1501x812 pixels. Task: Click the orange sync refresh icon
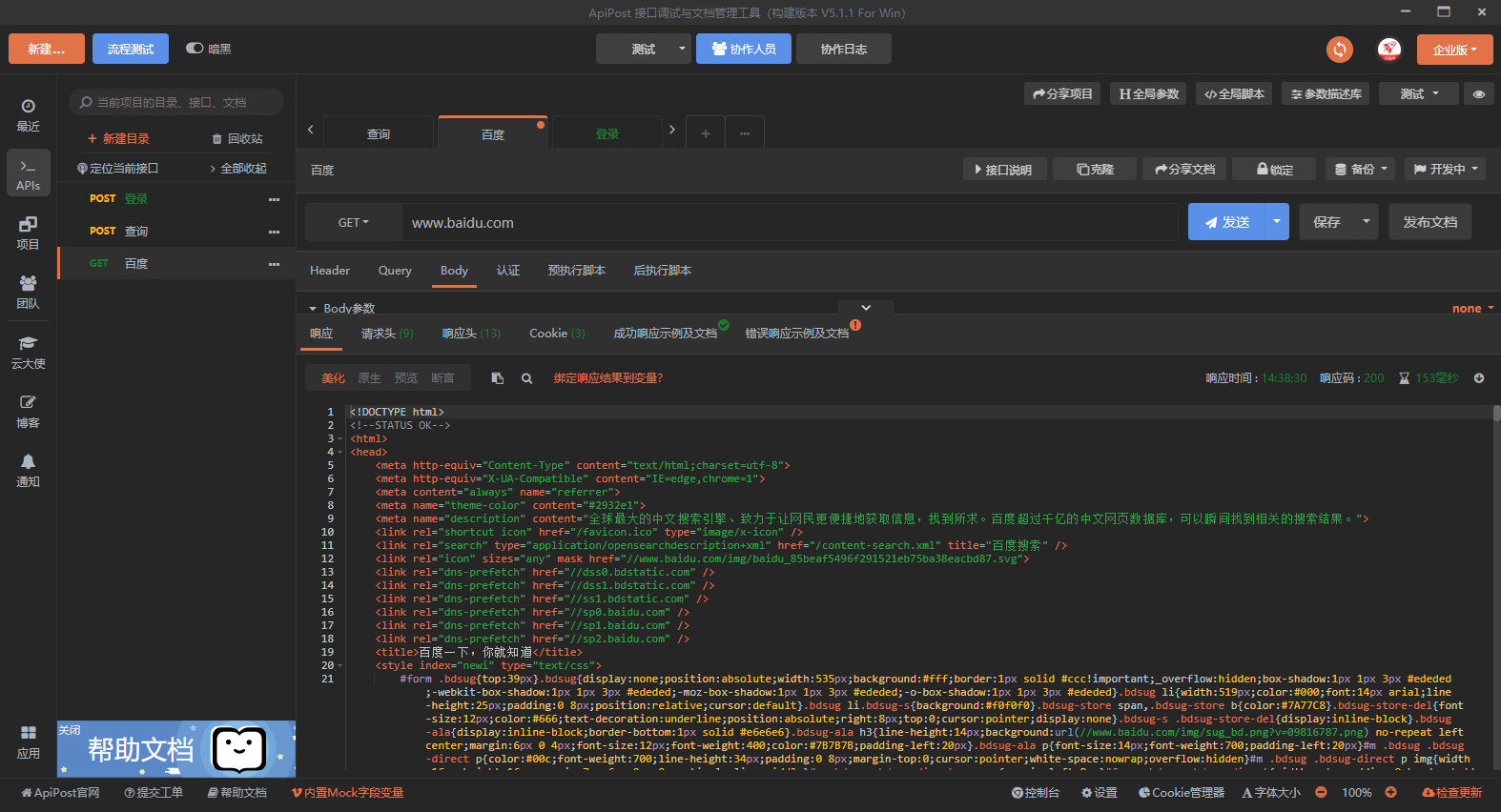(1340, 50)
